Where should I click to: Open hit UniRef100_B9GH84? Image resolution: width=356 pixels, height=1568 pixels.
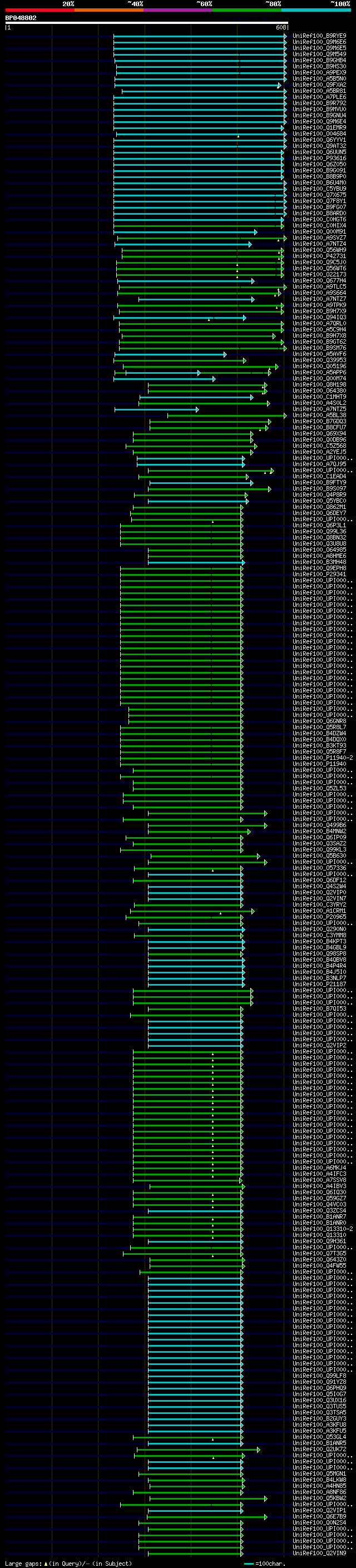(319, 60)
